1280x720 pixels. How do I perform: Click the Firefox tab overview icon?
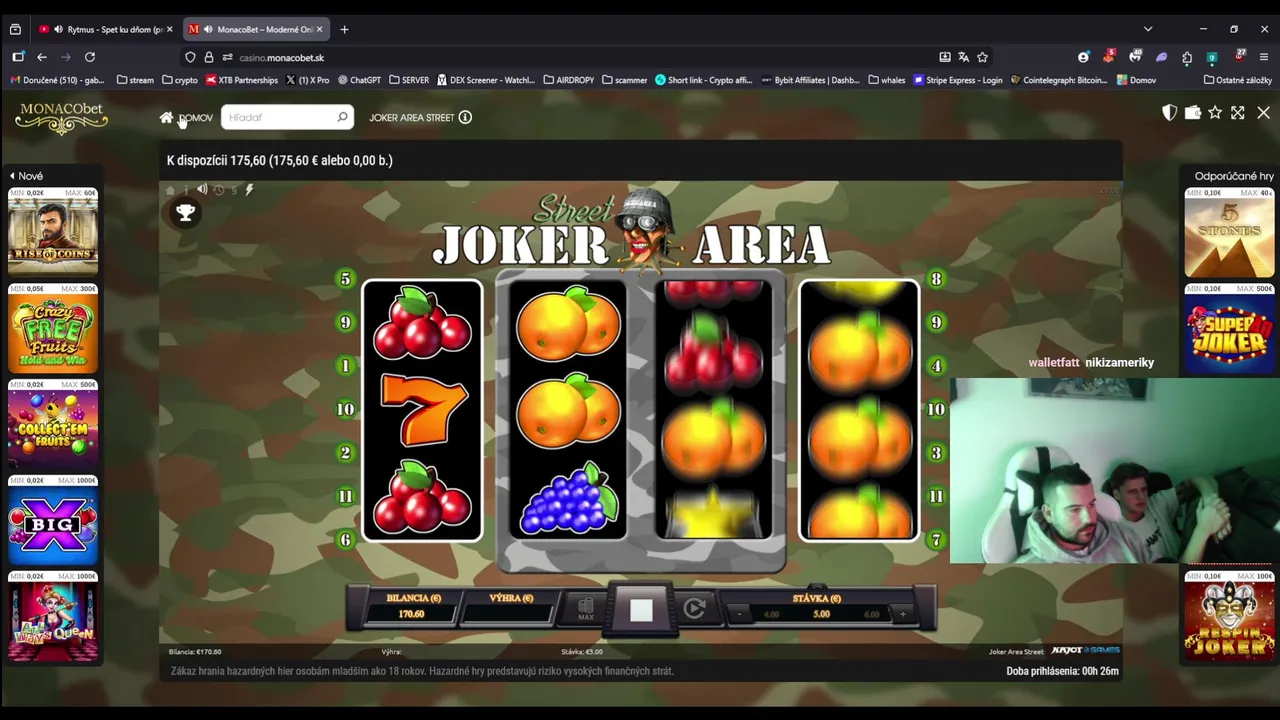(x=15, y=29)
